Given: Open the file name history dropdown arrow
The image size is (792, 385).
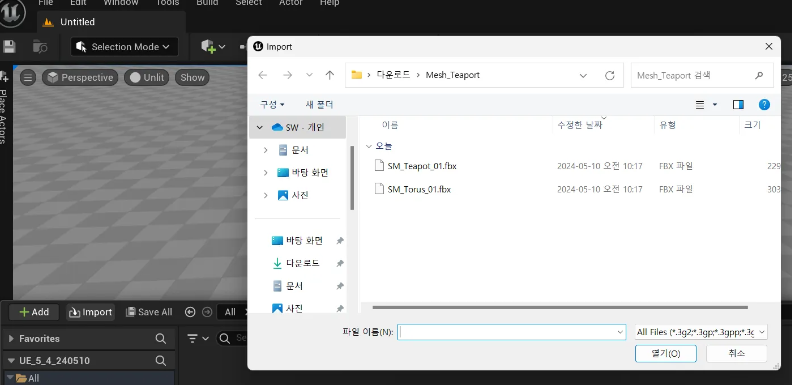Looking at the screenshot, I should tap(620, 332).
